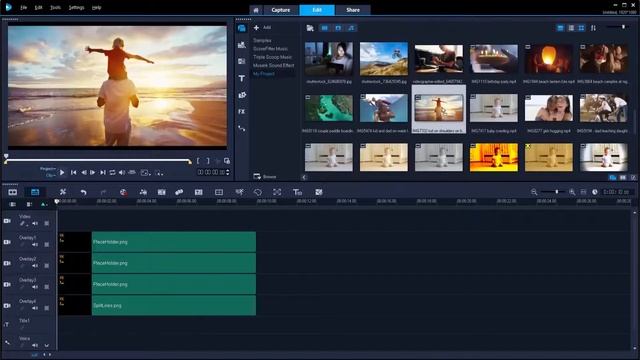The width and height of the screenshot is (640, 360).
Task: Open the Motion Tracking tool
Action: [179, 192]
